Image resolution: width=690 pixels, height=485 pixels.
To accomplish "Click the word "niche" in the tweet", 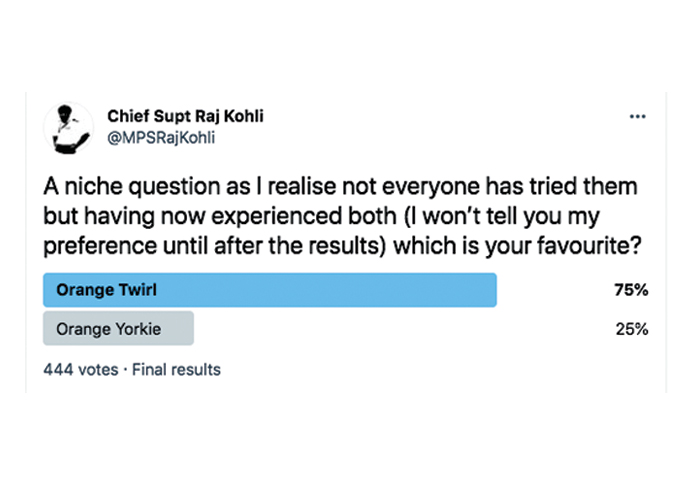I will tap(93, 187).
